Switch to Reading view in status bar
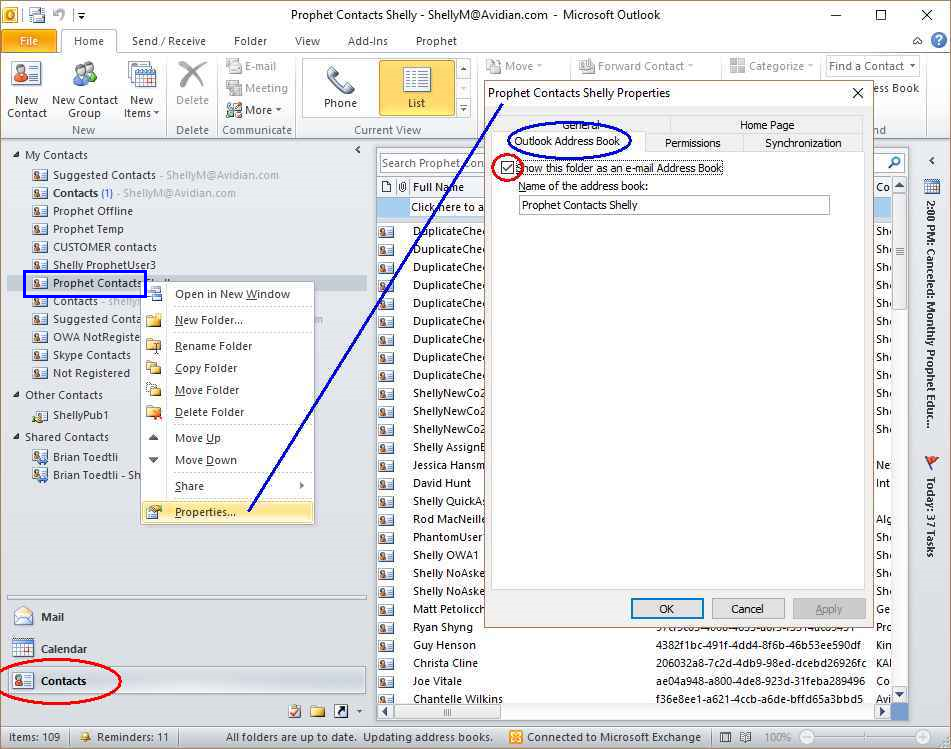The height and width of the screenshot is (749, 951). (x=745, y=737)
